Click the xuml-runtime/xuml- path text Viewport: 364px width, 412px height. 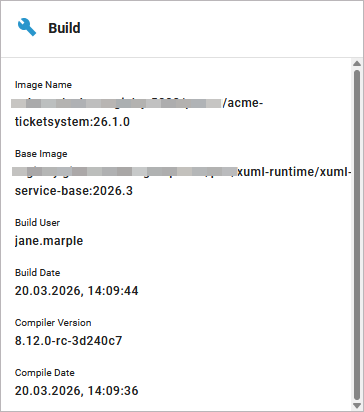(294, 172)
